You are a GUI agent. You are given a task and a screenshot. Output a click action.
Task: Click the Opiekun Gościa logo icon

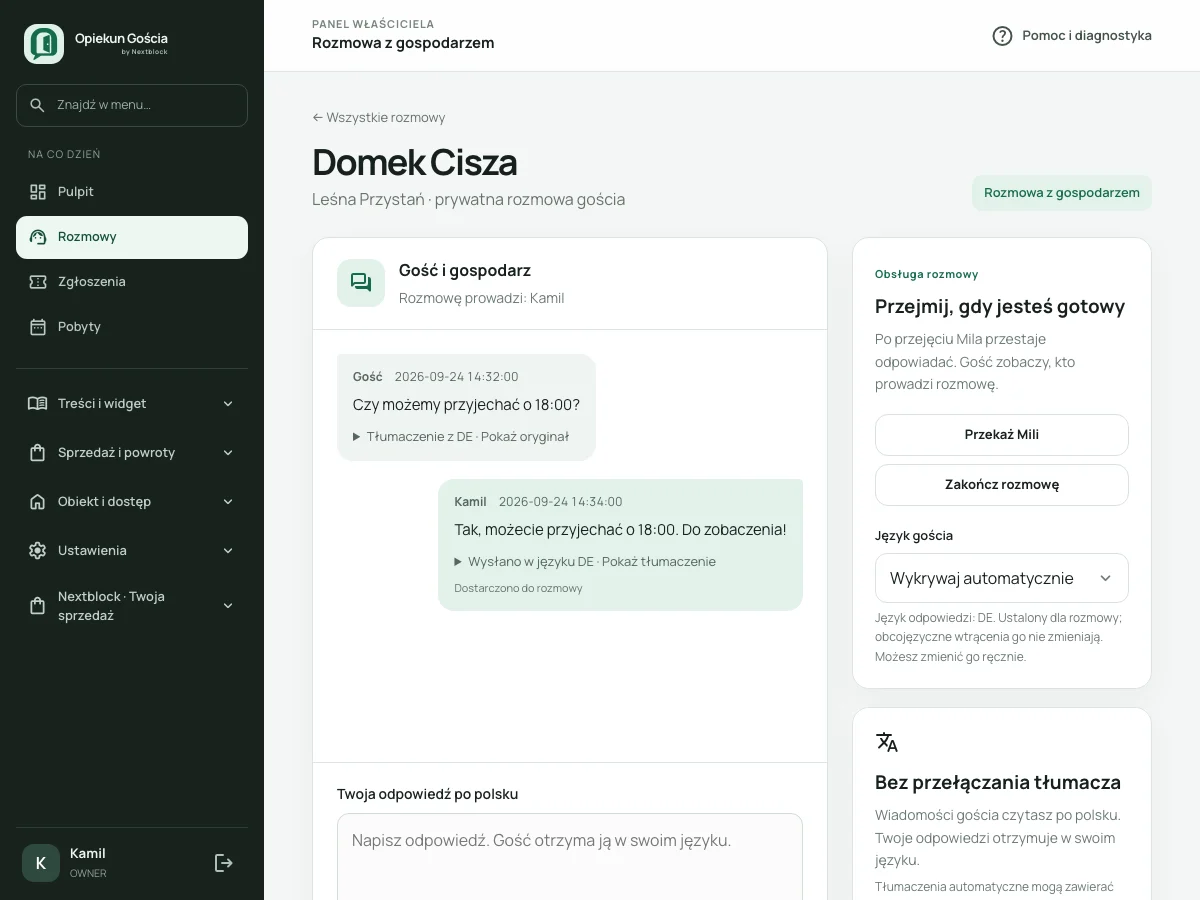pos(44,44)
